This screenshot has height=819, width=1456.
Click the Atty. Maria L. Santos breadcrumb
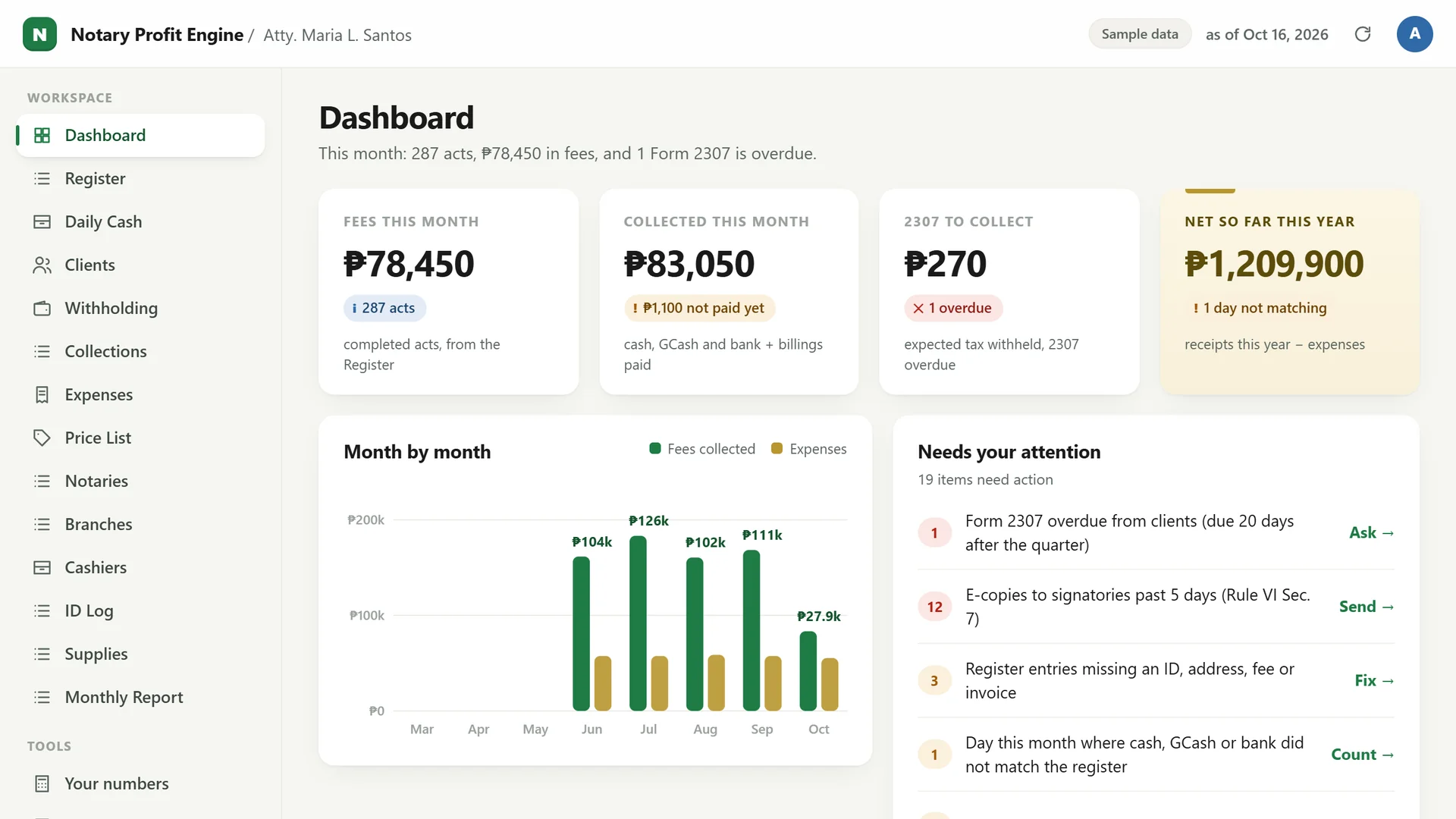337,35
